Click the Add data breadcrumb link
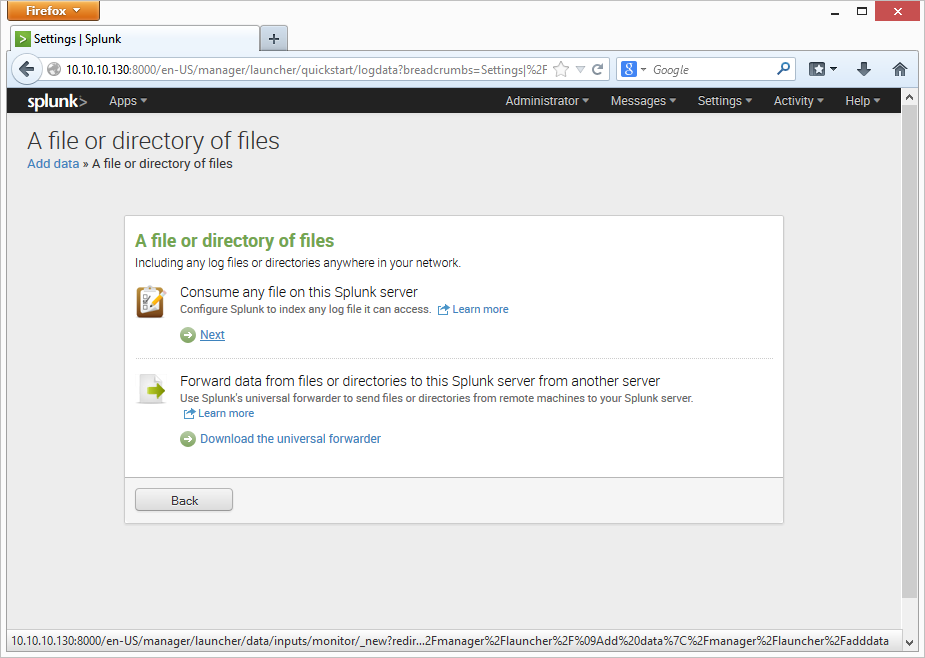Screen dimensions: 925x658 [x=53, y=163]
